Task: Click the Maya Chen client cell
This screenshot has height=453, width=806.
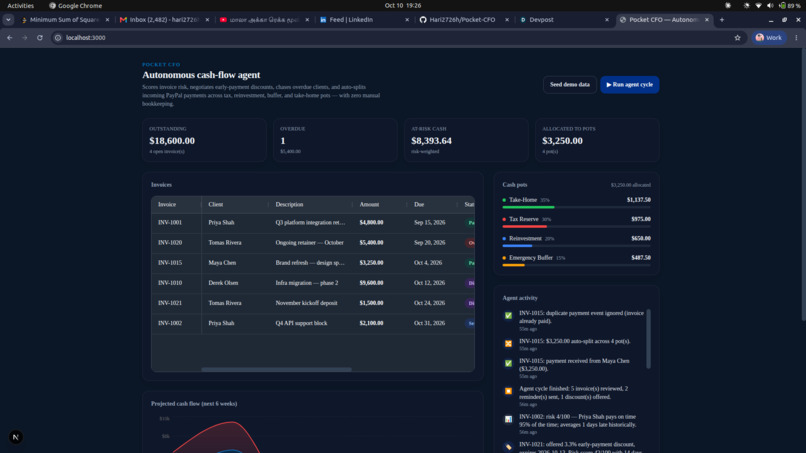Action: [x=235, y=263]
